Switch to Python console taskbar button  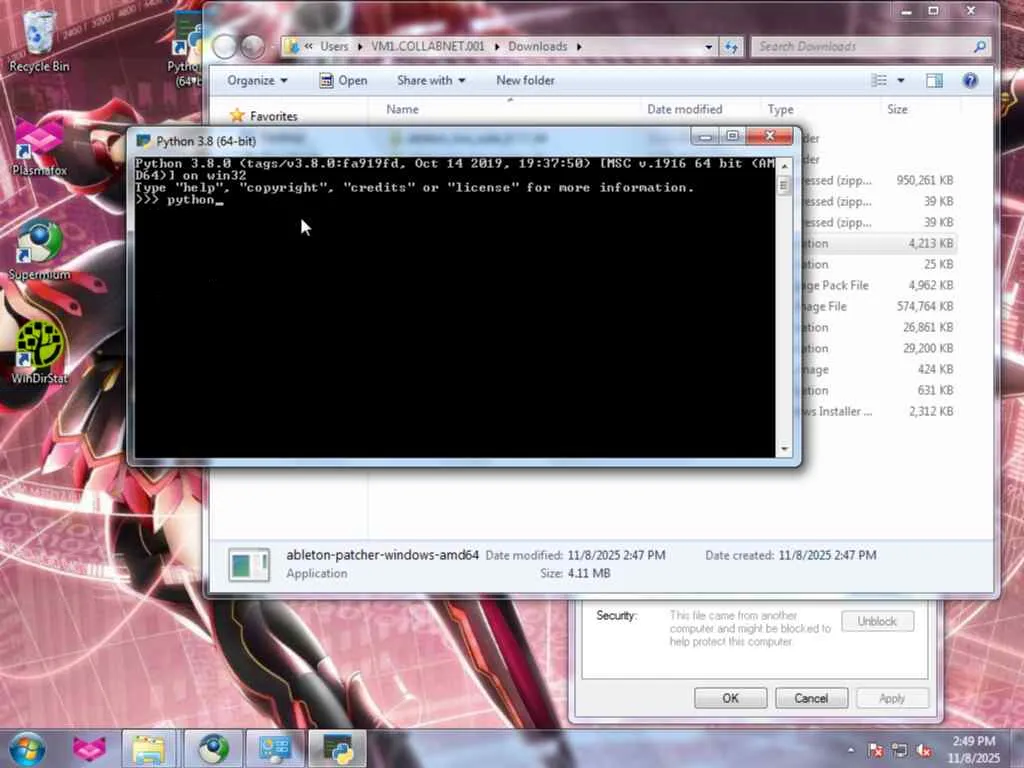tap(337, 749)
